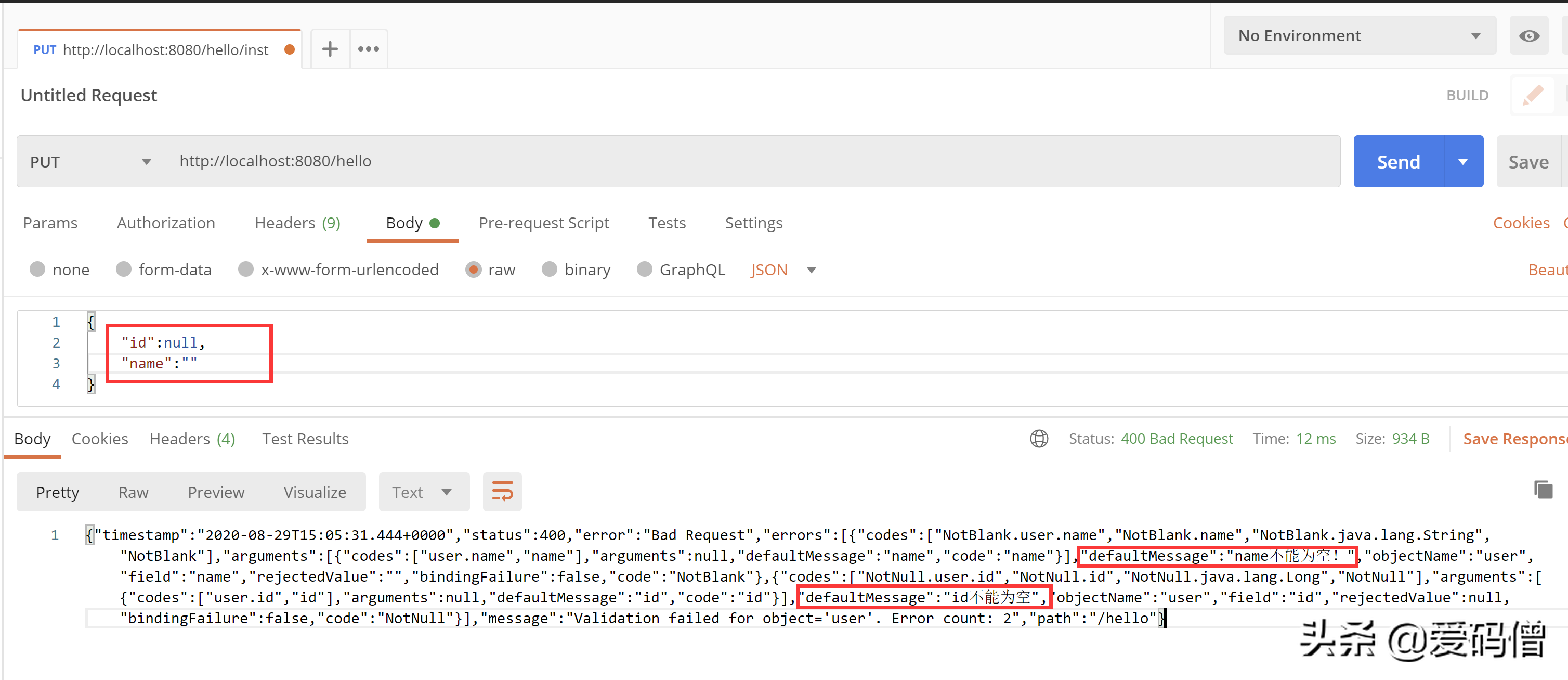Preview environment variables with the eye icon
The image size is (1568, 680).
point(1528,35)
